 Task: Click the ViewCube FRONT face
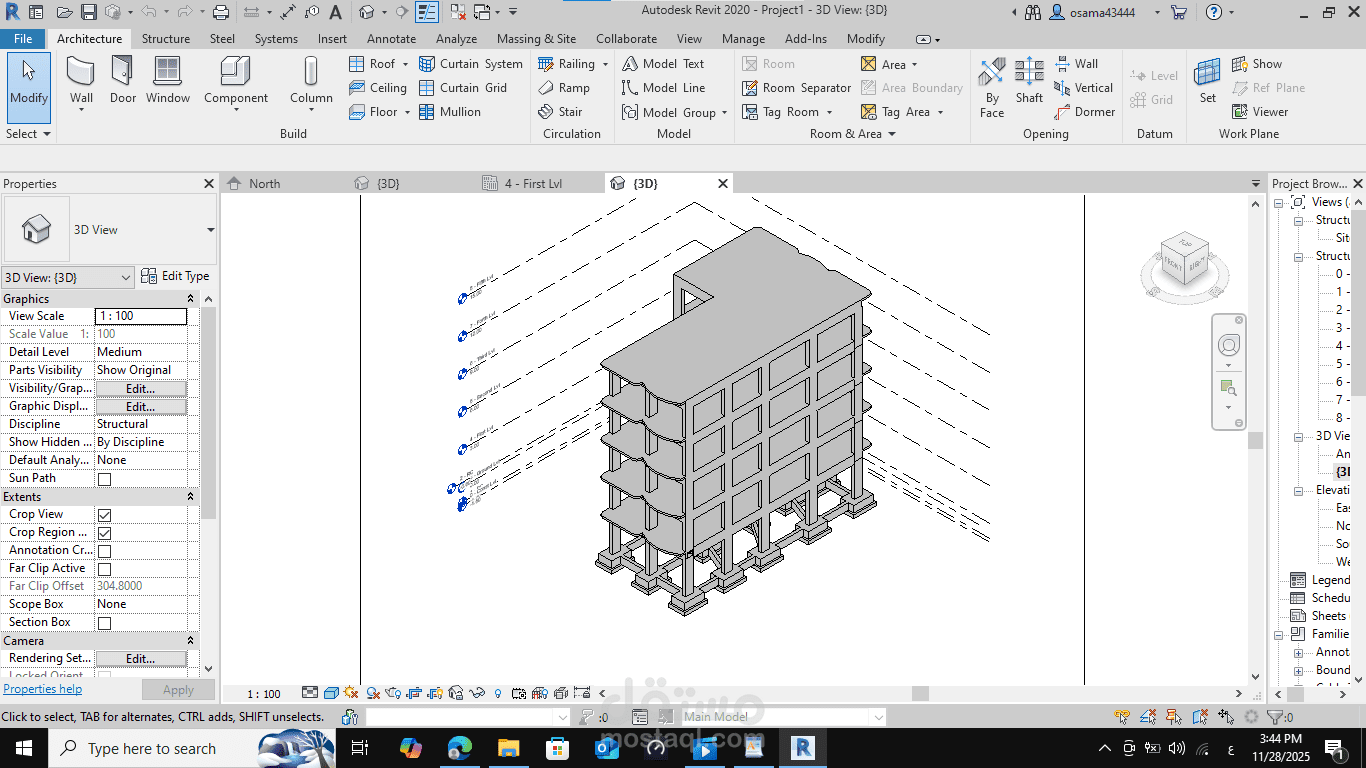[1172, 266]
